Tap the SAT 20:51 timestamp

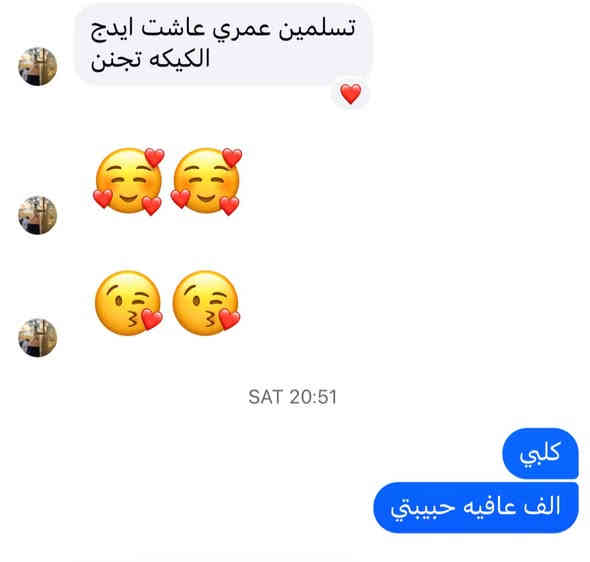pyautogui.click(x=292, y=397)
